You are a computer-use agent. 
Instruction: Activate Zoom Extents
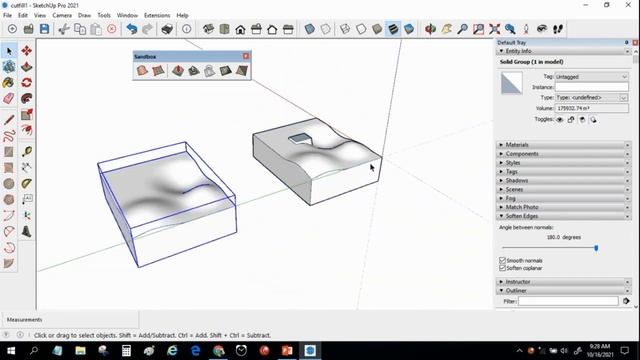coord(494,29)
